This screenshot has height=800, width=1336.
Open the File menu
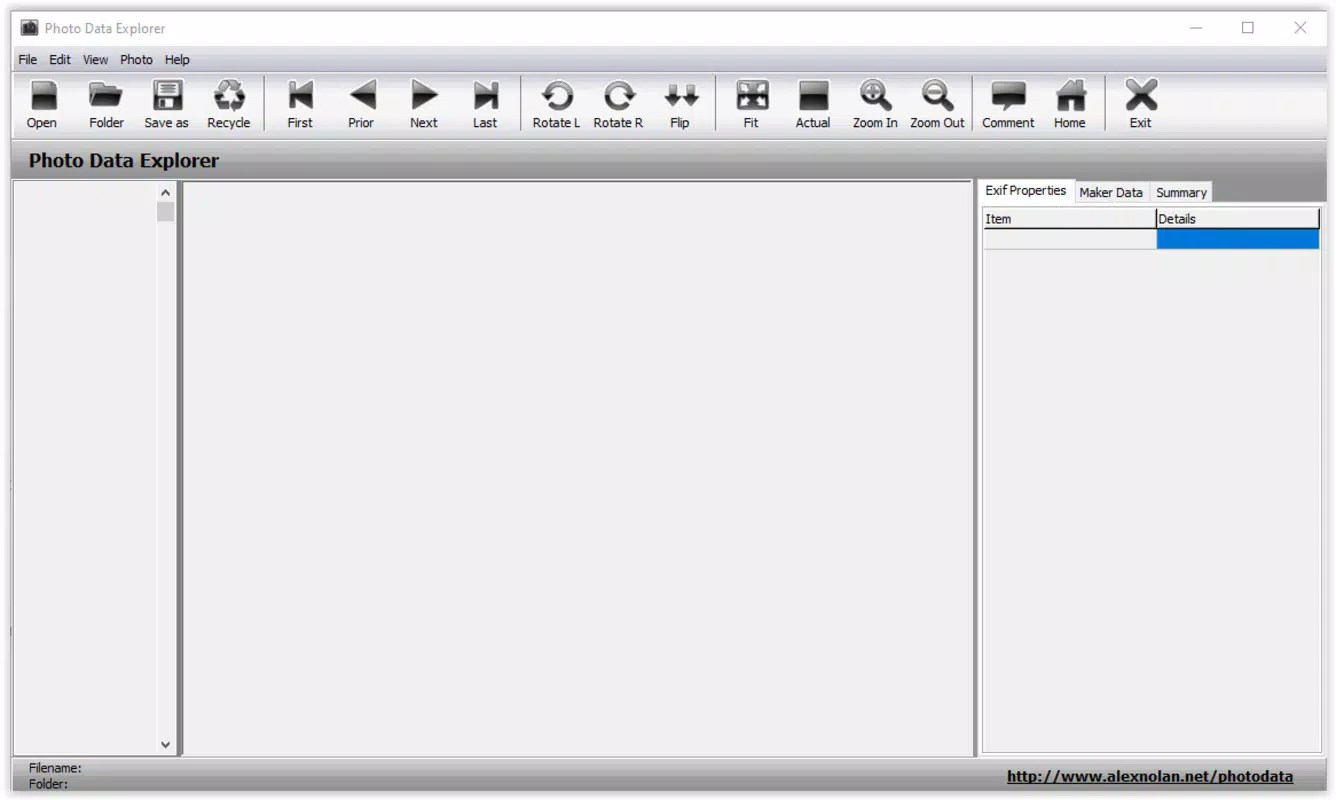point(28,60)
